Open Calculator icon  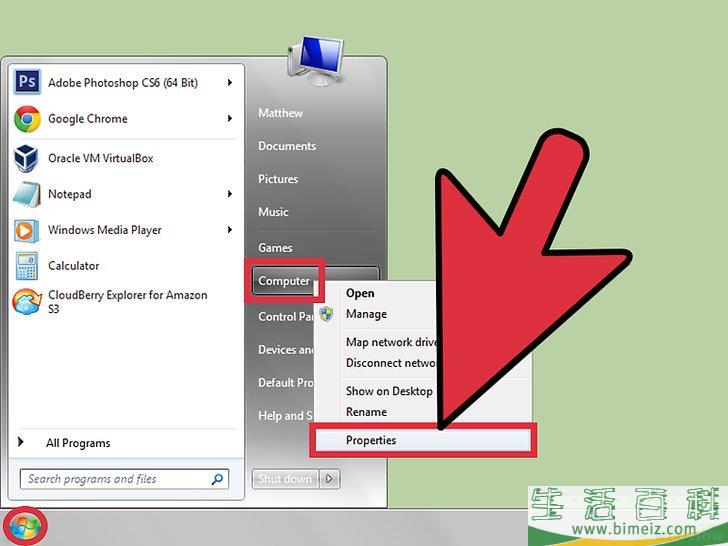pos(26,266)
